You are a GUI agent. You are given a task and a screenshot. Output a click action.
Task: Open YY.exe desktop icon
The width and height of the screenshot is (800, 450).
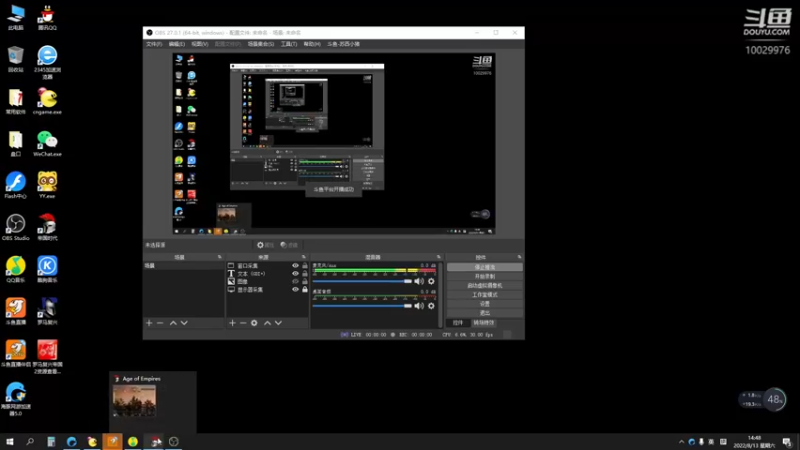(47, 185)
